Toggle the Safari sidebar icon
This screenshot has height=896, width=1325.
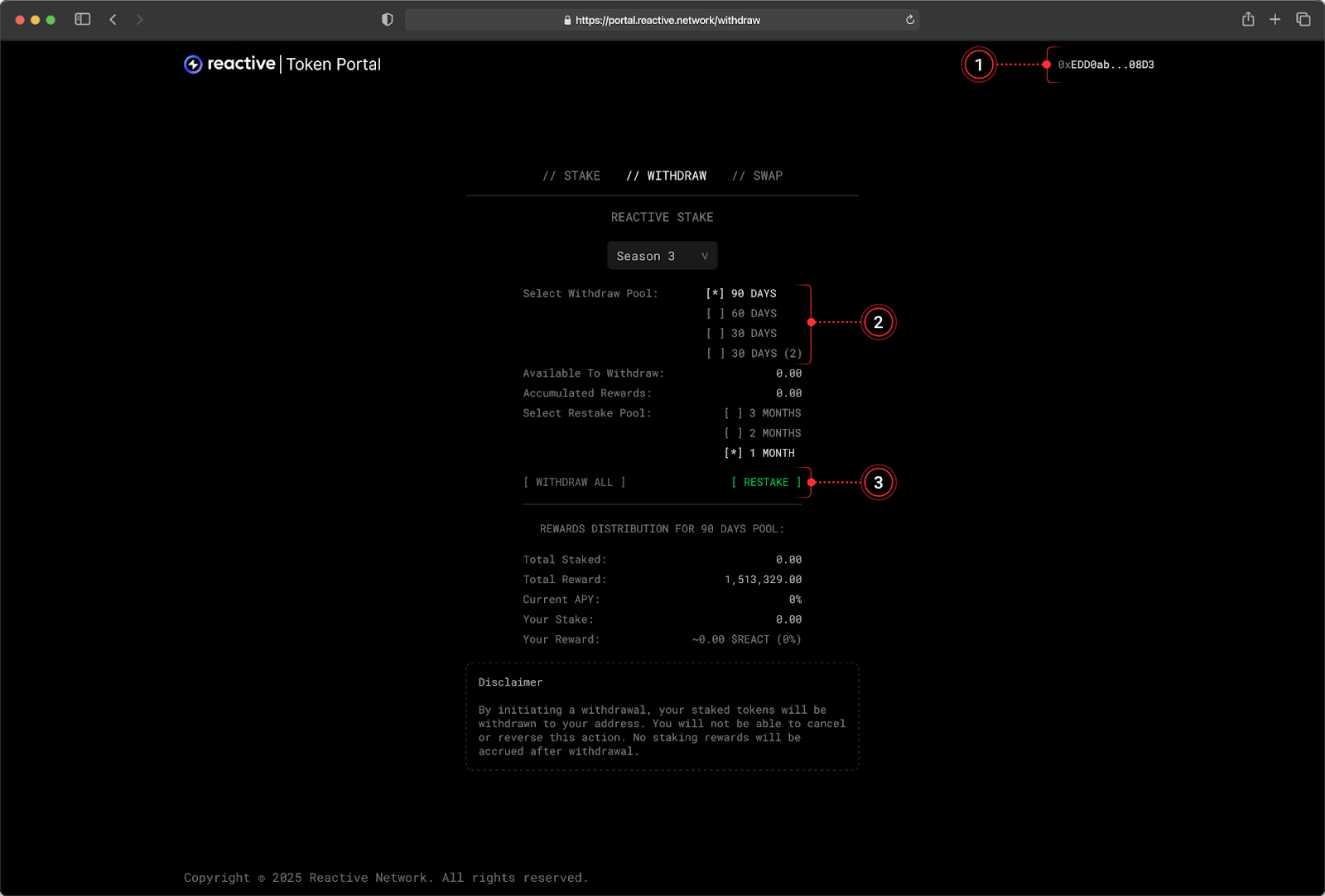pyautogui.click(x=83, y=19)
